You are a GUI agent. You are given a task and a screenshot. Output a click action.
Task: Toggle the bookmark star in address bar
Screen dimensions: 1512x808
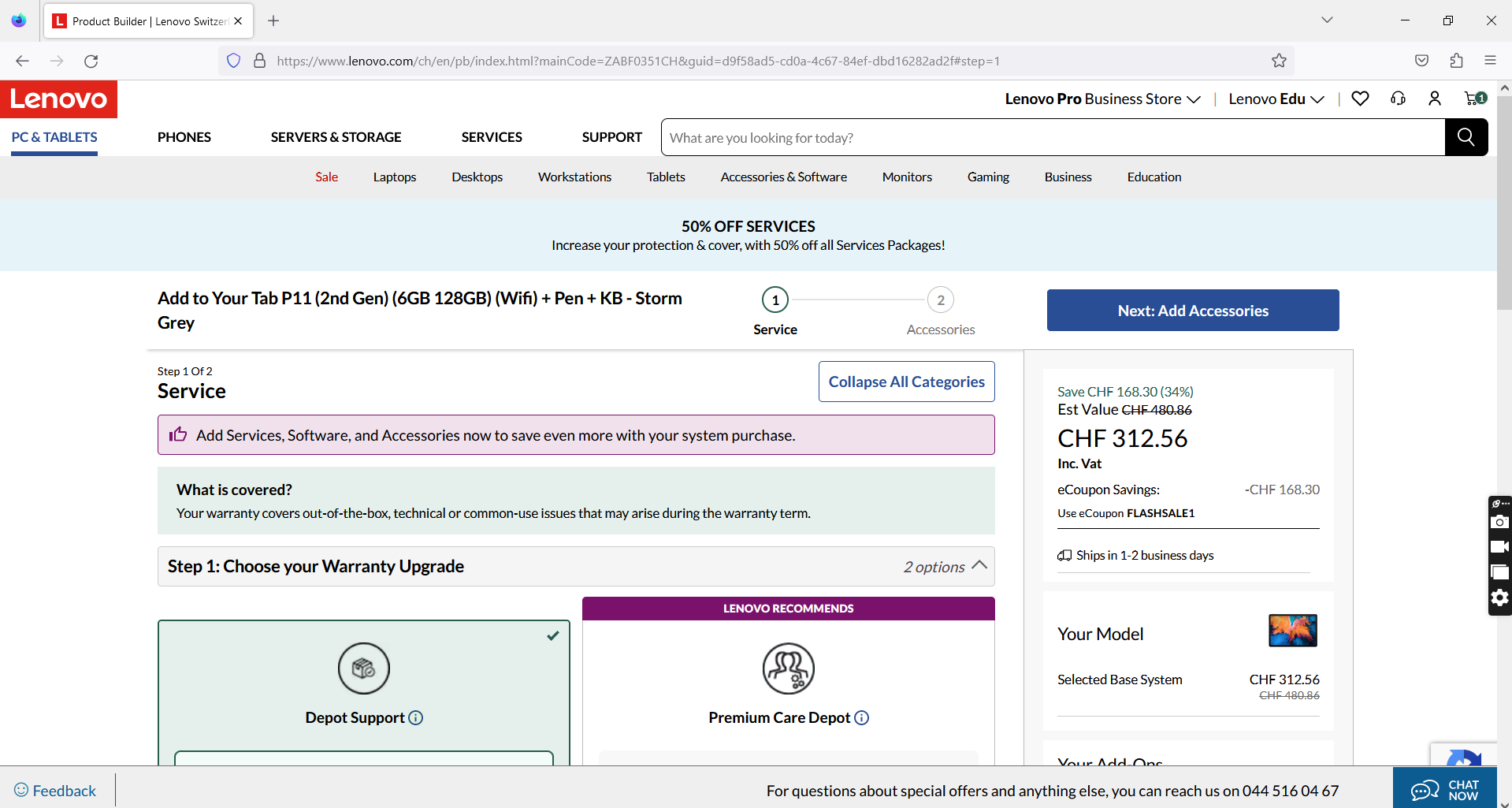[1278, 60]
